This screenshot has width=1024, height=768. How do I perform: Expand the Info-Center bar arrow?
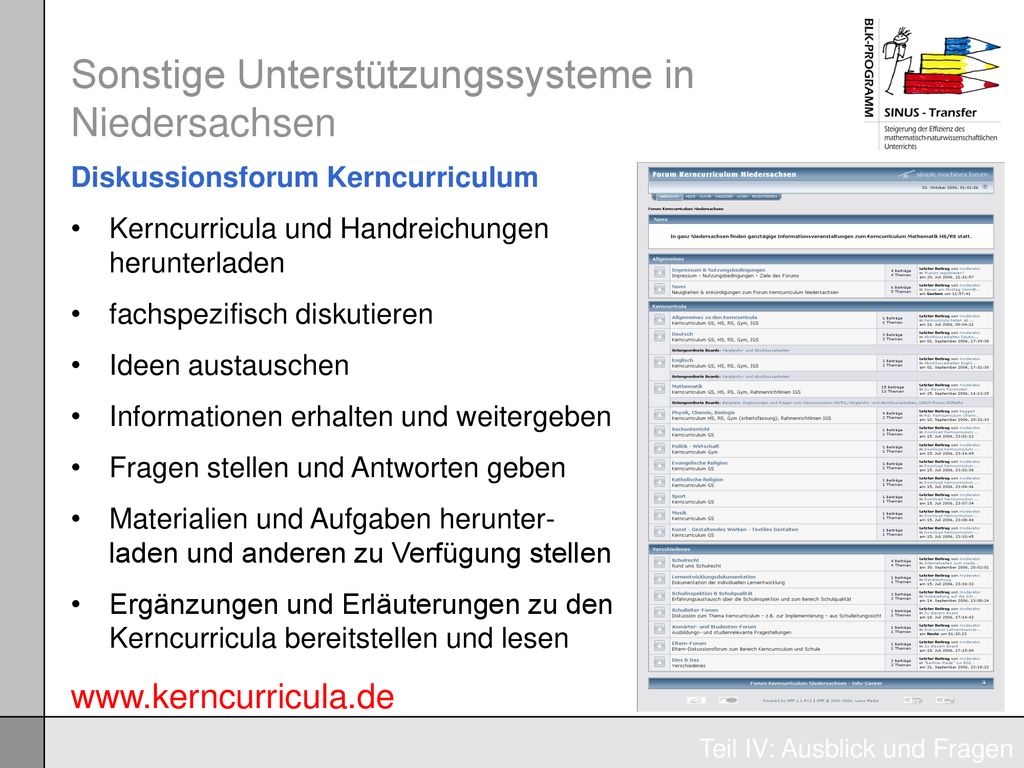[x=984, y=683]
